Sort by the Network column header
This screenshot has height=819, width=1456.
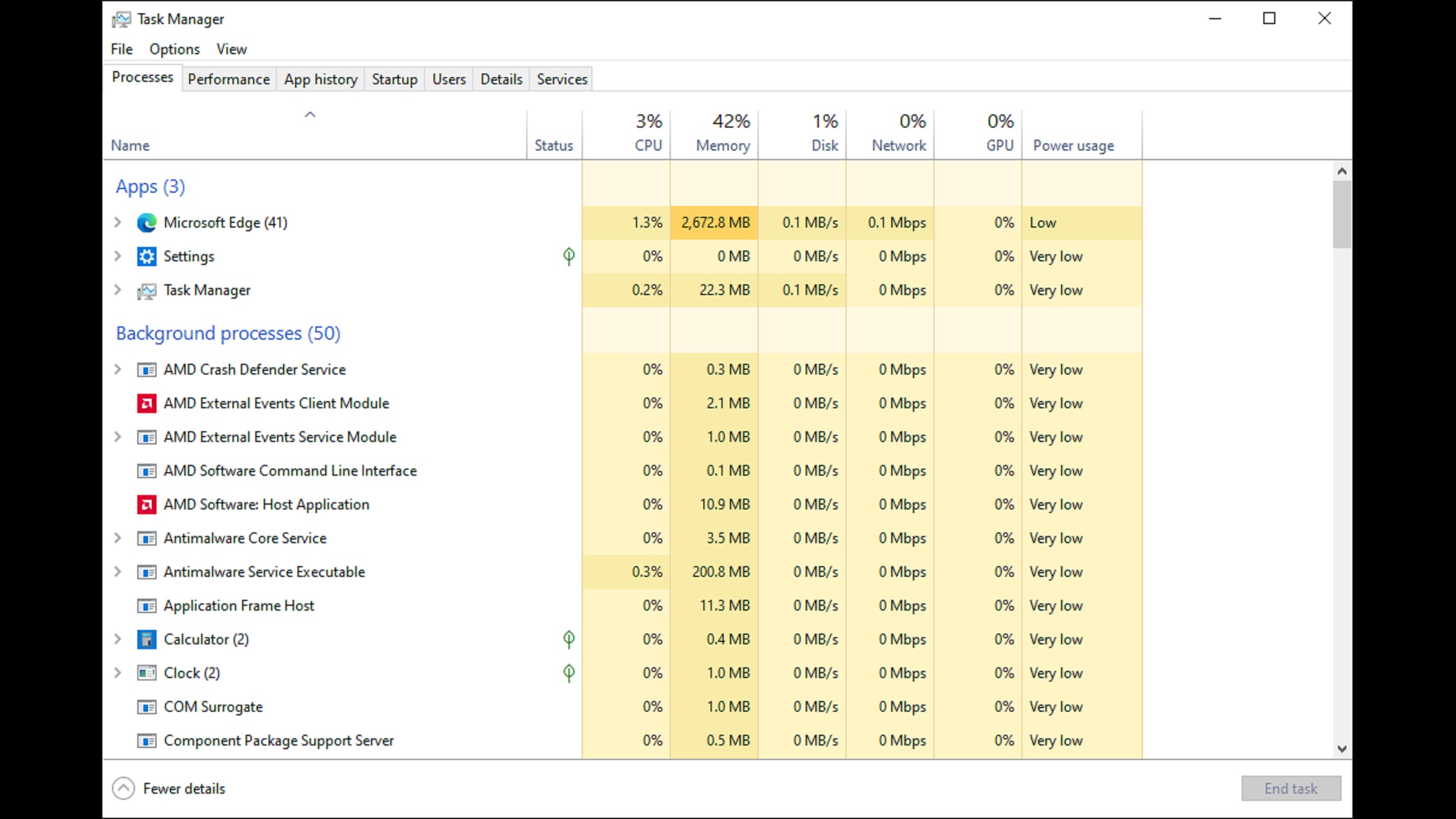[890, 134]
